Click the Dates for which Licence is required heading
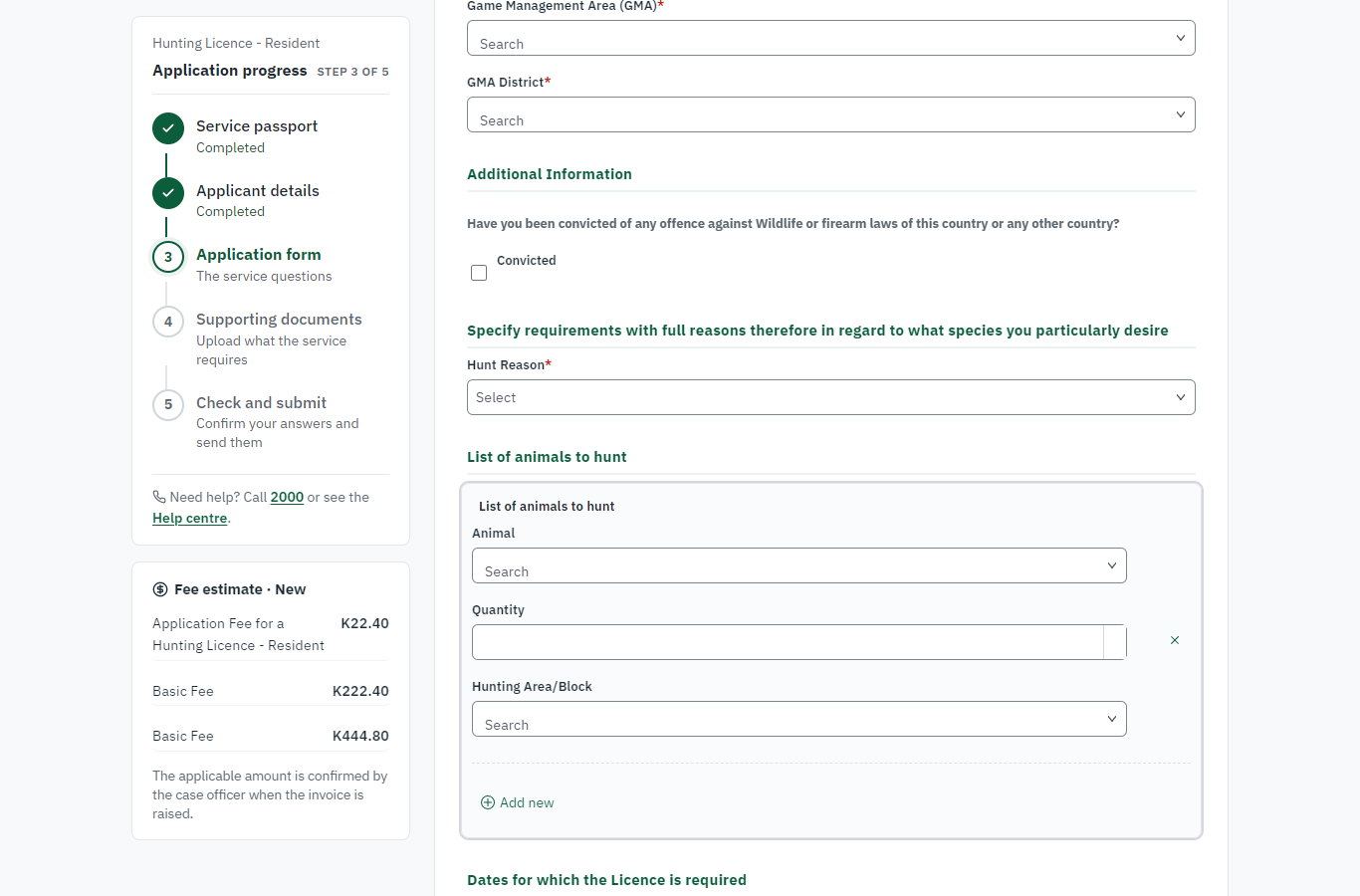 606,880
